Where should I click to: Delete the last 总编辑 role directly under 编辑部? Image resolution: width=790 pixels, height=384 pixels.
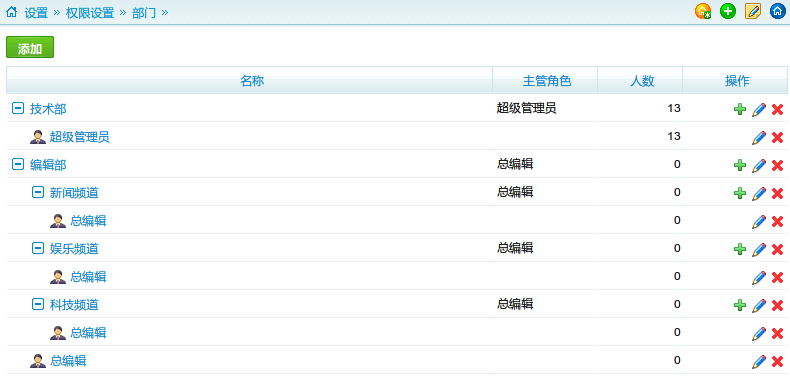coord(777,361)
